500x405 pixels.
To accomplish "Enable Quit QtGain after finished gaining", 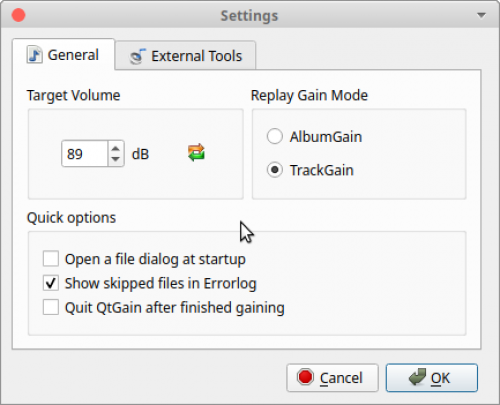I will 51,307.
